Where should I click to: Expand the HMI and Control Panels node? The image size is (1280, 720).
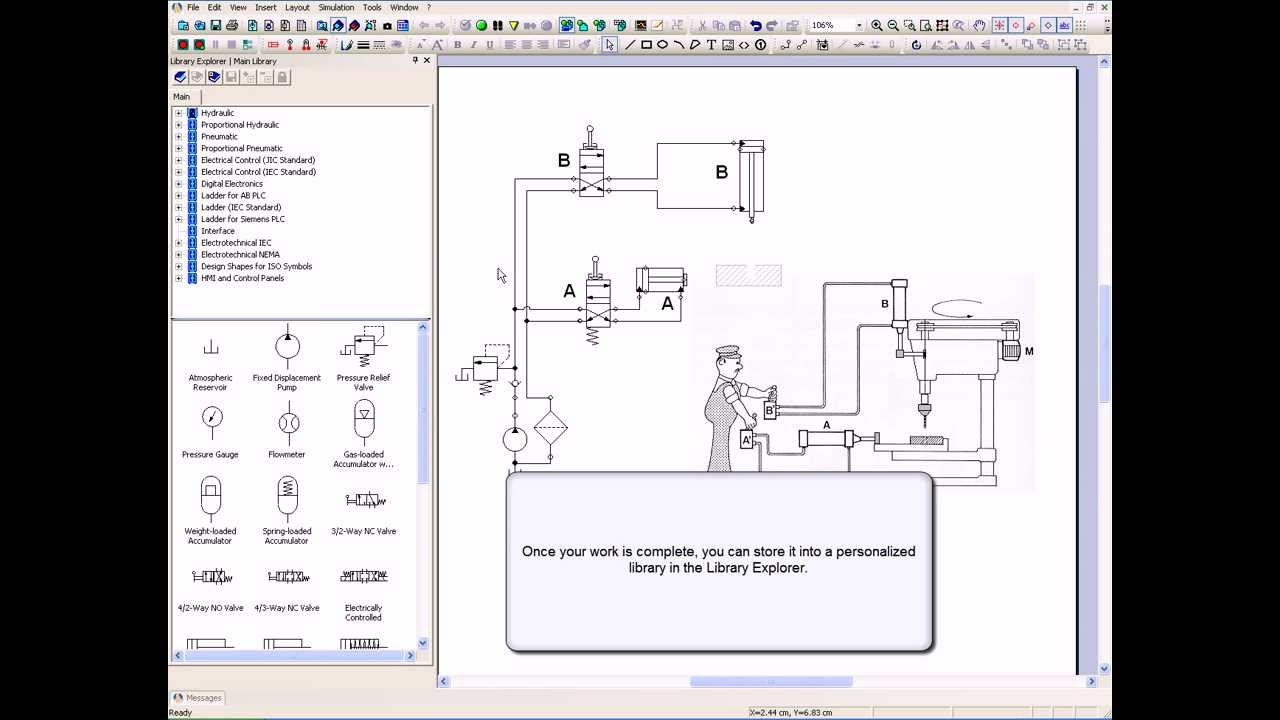point(179,278)
